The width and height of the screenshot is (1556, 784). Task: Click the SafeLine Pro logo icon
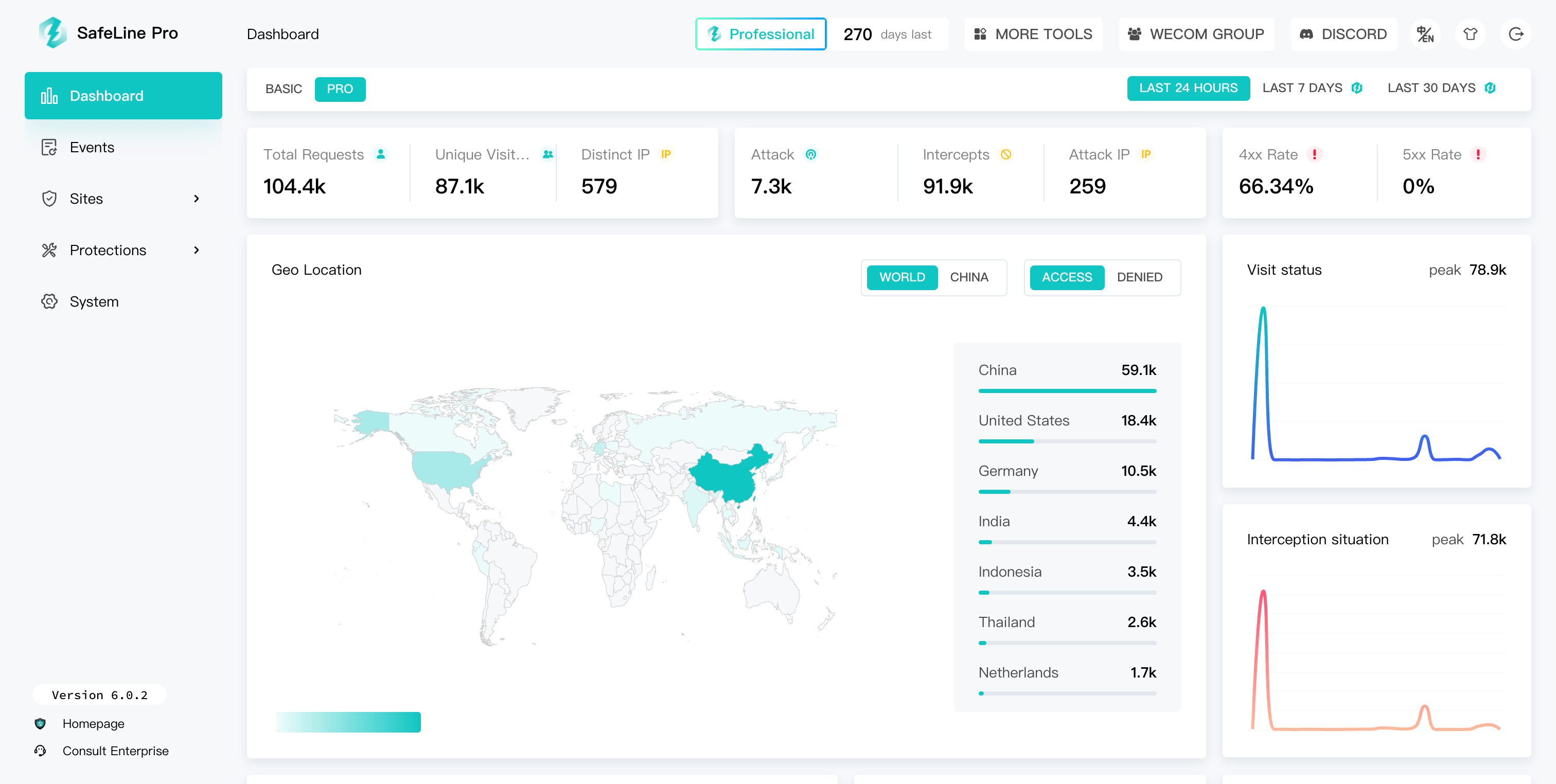point(52,32)
